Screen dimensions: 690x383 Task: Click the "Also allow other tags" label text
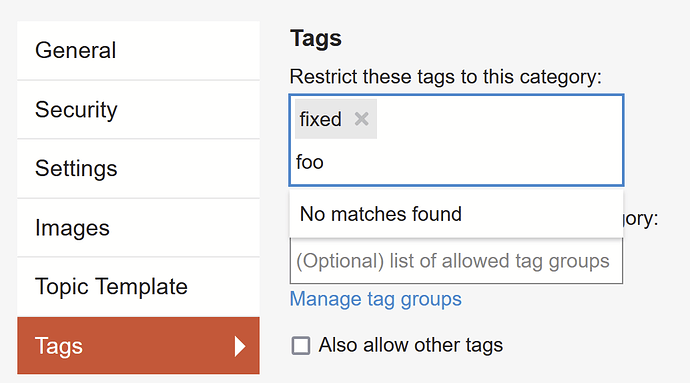click(x=411, y=345)
